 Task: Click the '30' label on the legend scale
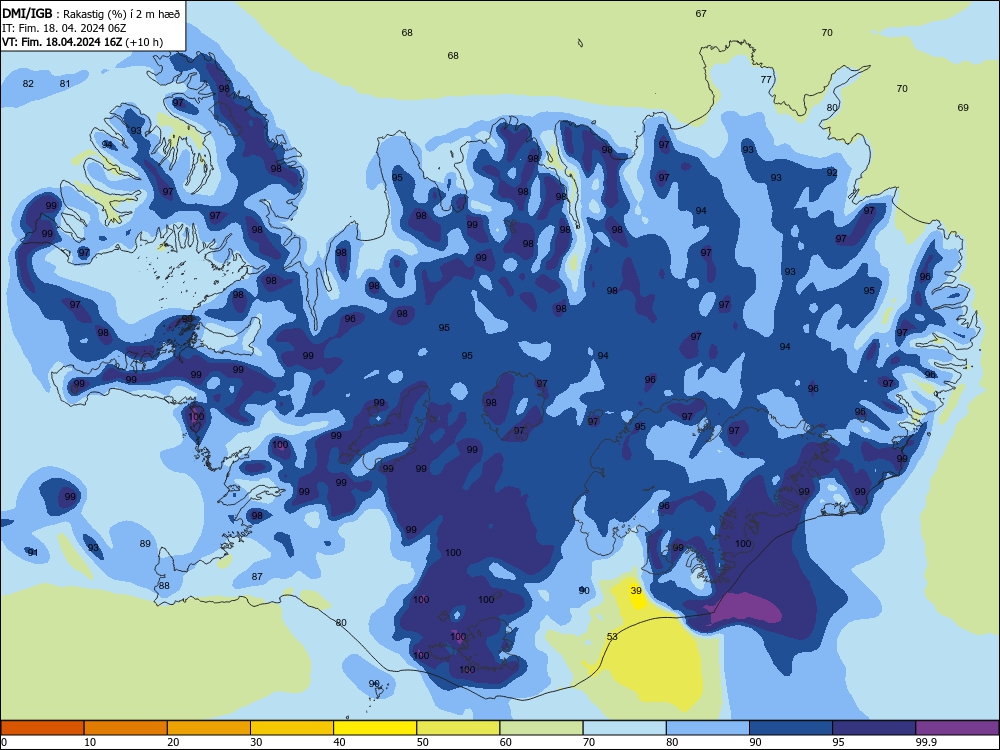coord(256,742)
